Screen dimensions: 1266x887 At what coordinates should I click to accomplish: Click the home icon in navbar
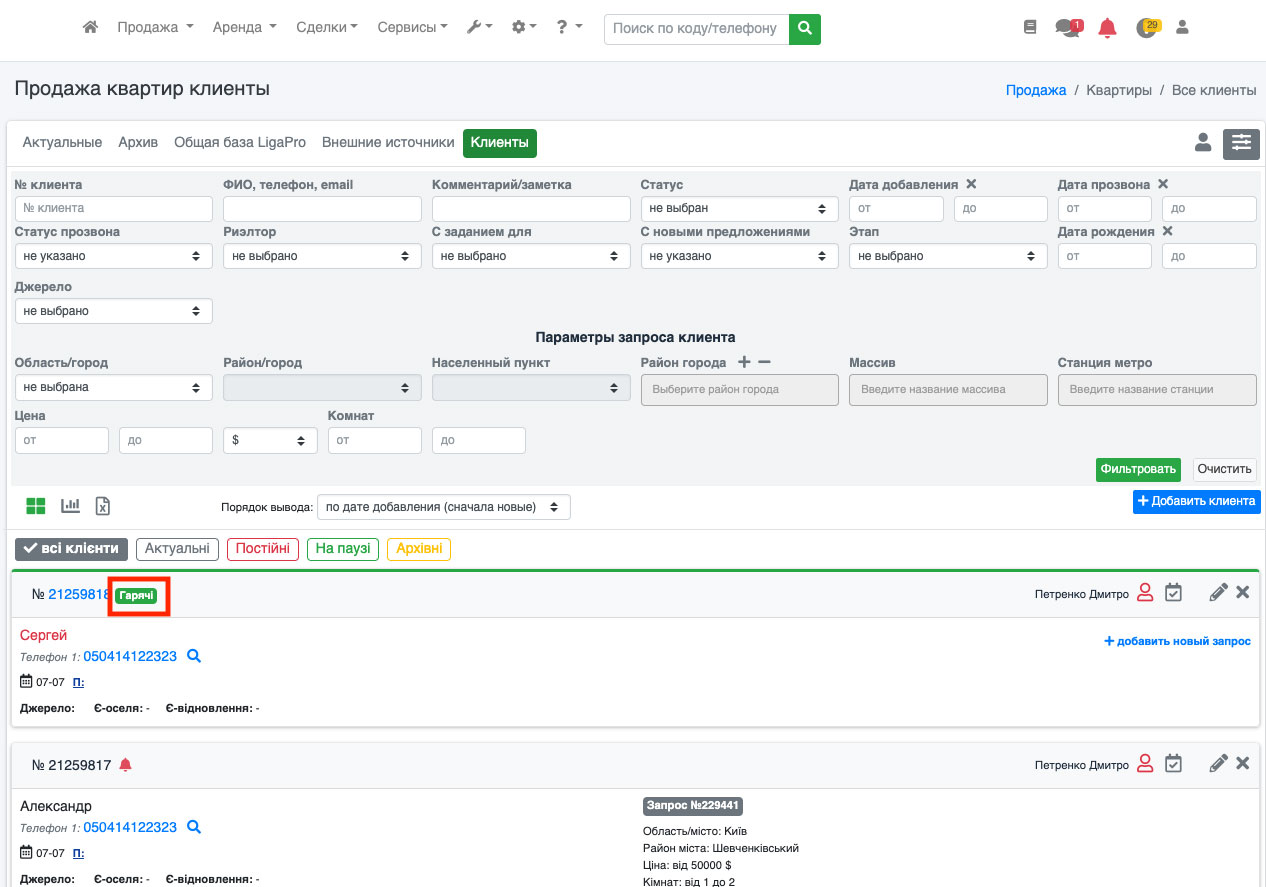click(90, 28)
